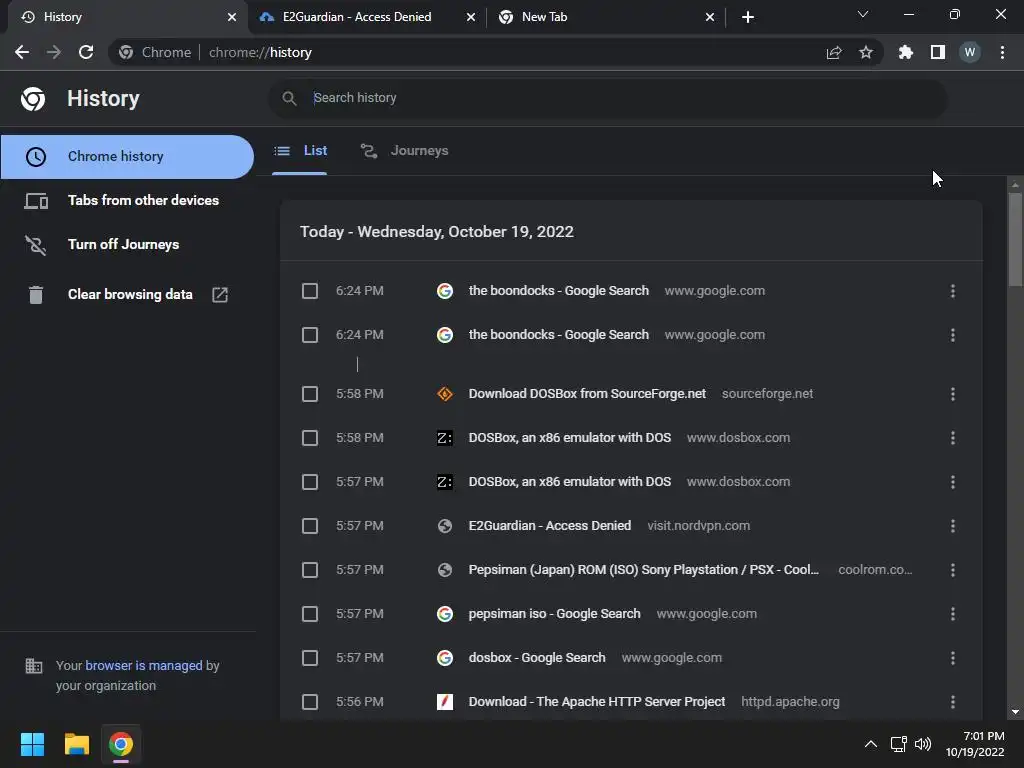
Task: Open Download - The Apache HTTP Server Project link
Action: 596,702
